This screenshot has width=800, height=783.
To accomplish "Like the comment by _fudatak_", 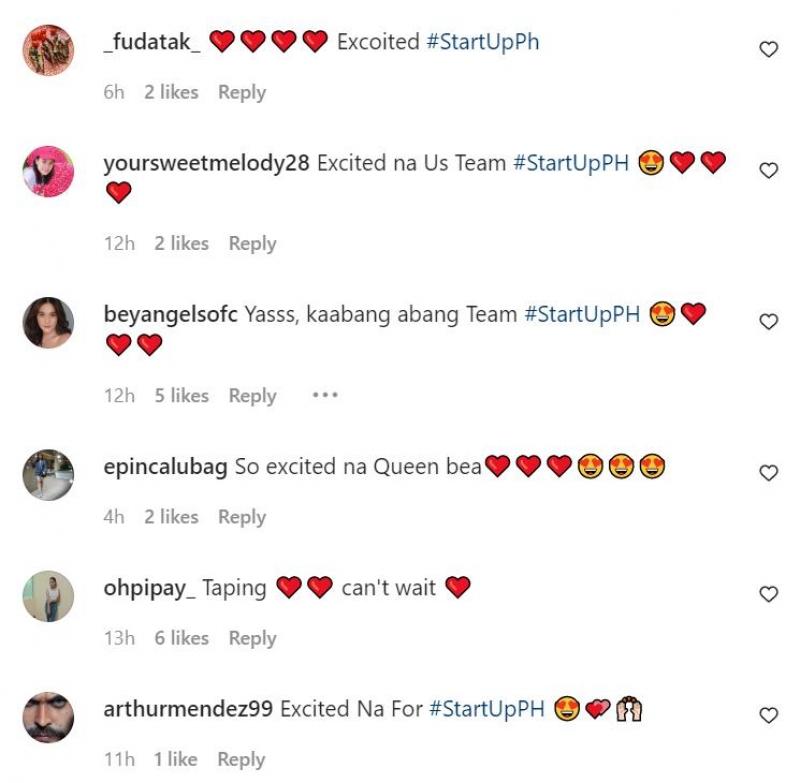I will [768, 49].
